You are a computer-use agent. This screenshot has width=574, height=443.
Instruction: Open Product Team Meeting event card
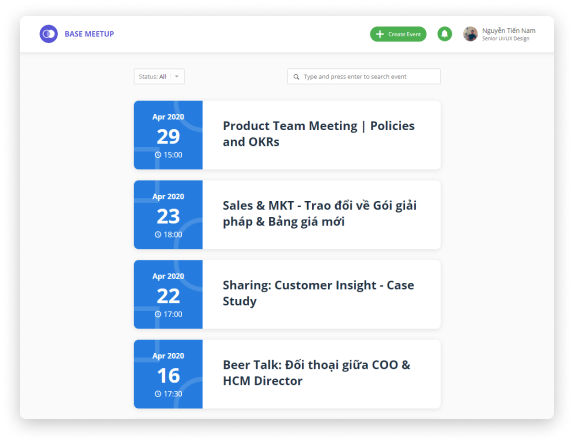pos(287,135)
